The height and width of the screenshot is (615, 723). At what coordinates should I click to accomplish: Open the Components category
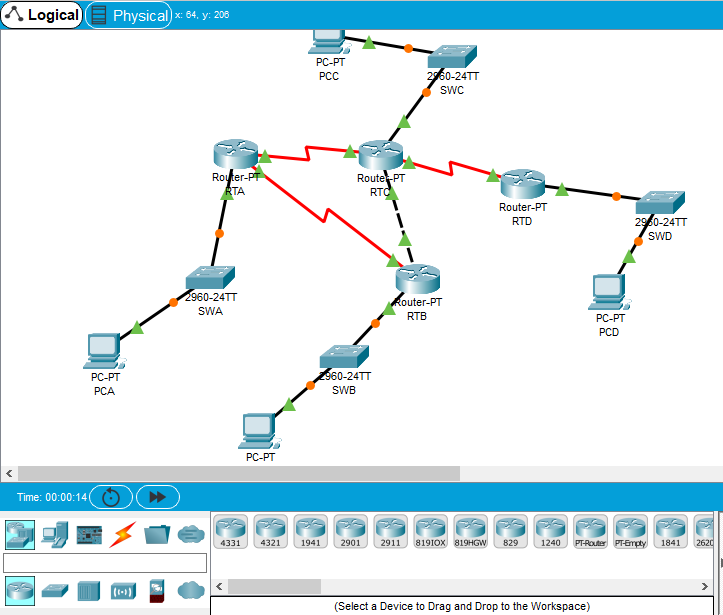coord(89,534)
